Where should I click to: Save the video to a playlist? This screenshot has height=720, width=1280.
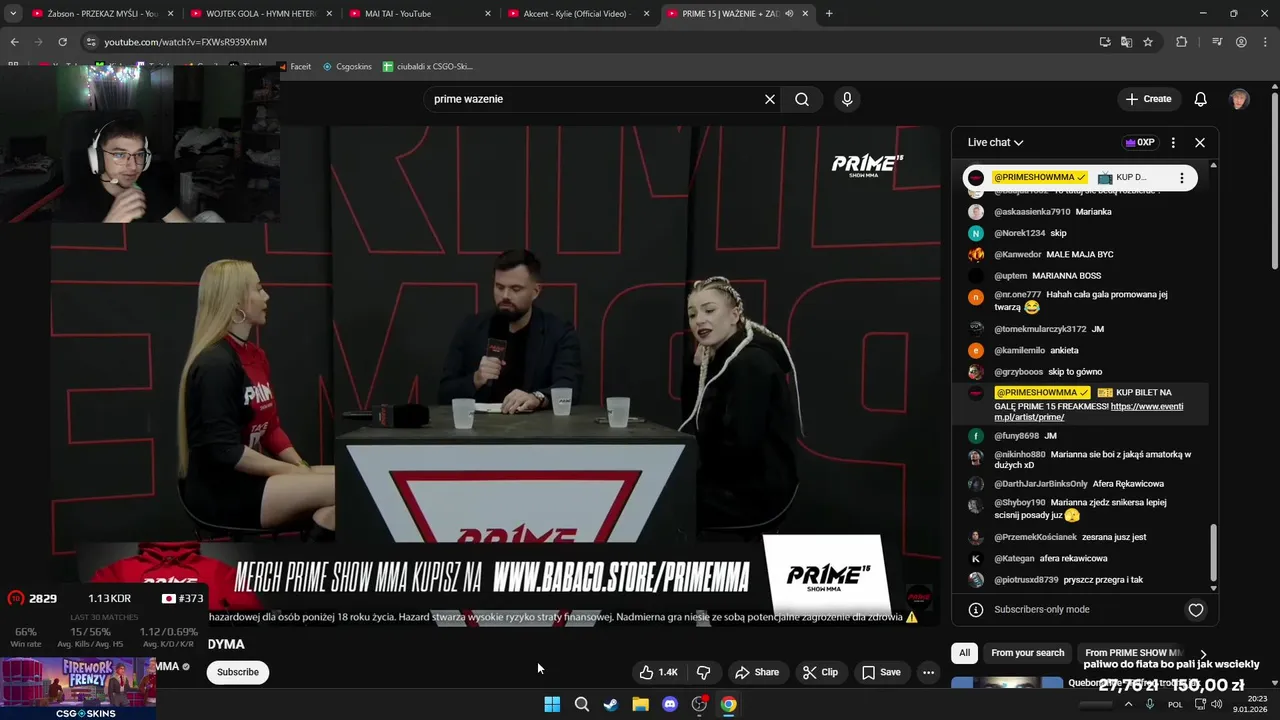881,672
